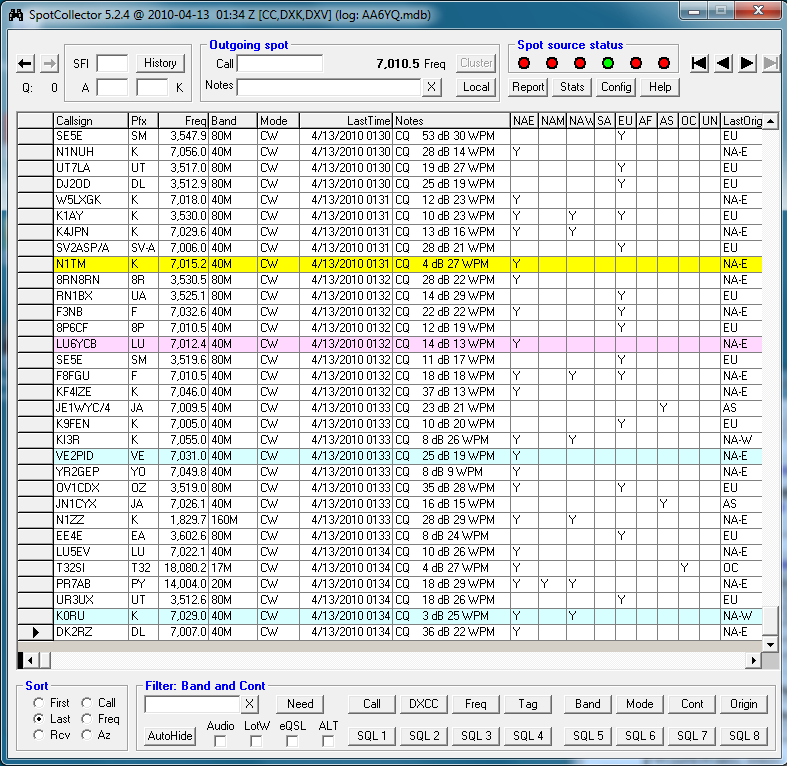Click the Need filter button
This screenshot has width=787, height=766.
300,704
